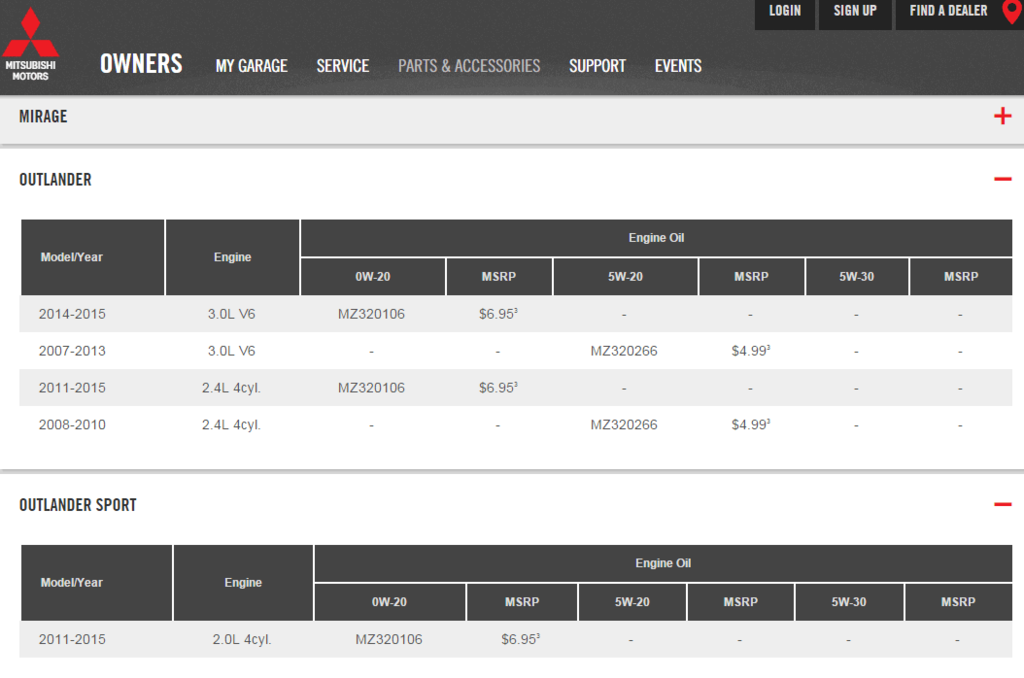Click the 2.4L 4cyl. engine cell for 2008-2010
The height and width of the screenshot is (678, 1024).
point(231,425)
